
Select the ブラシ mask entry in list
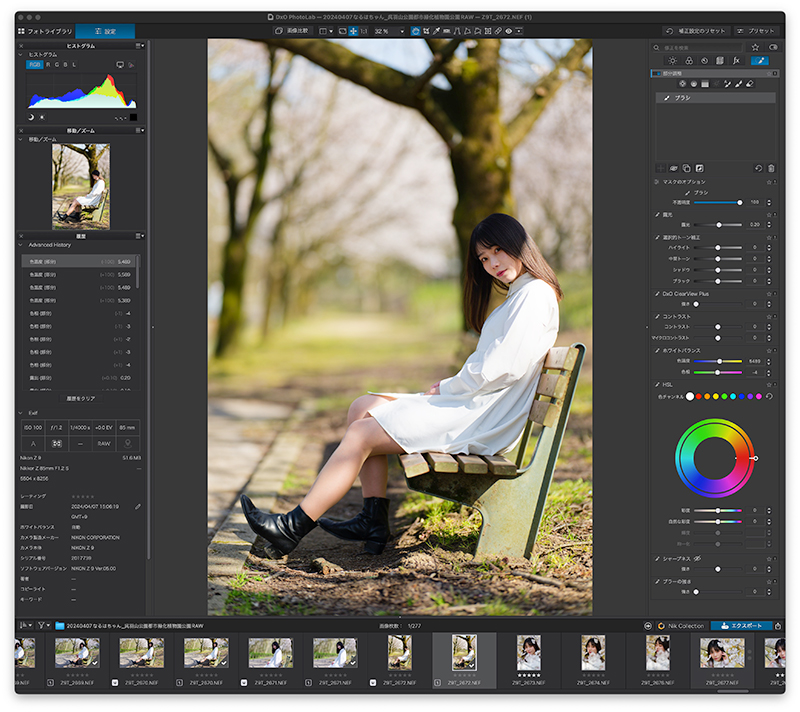[715, 97]
